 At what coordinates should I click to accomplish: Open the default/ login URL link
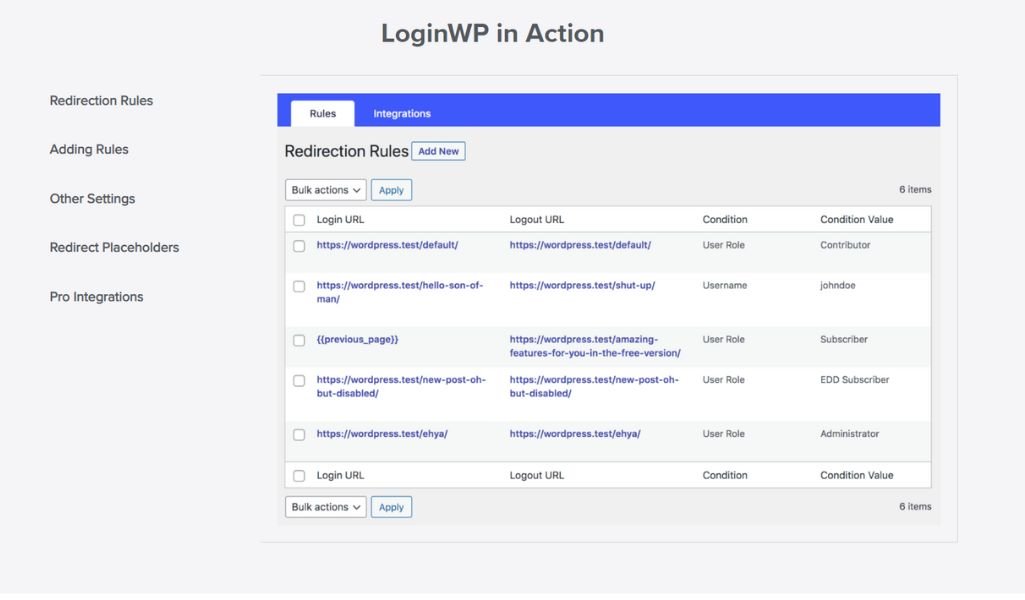[x=387, y=245]
